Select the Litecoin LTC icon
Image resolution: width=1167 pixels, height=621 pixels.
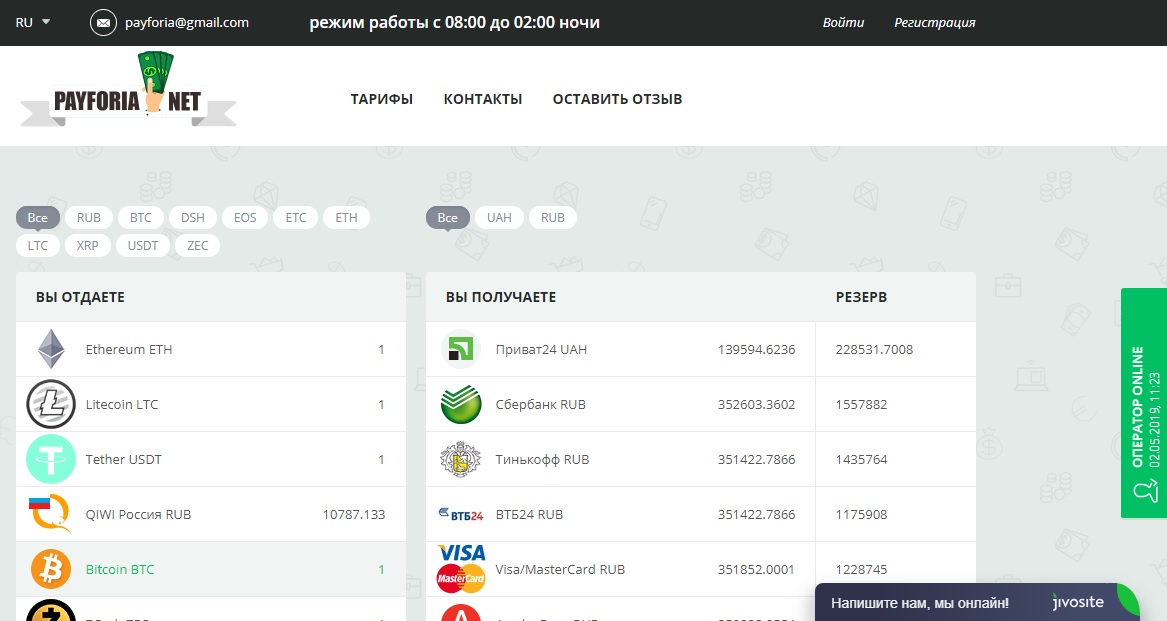click(51, 405)
